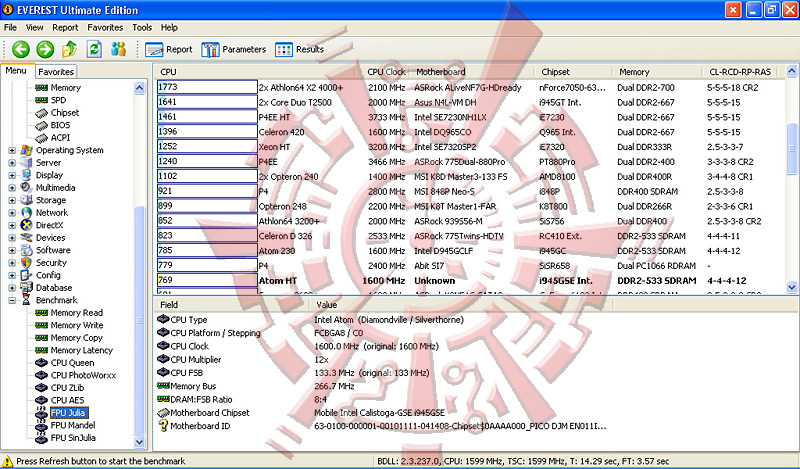Select the Memory Copy benchmark
This screenshot has width=800, height=469.
tap(77, 338)
